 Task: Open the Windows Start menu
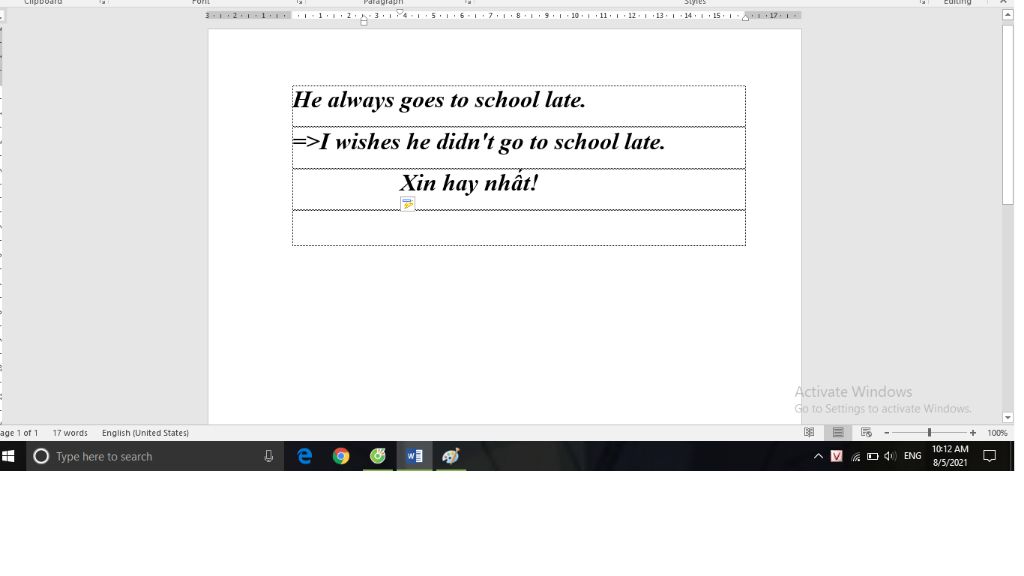tap(8, 456)
